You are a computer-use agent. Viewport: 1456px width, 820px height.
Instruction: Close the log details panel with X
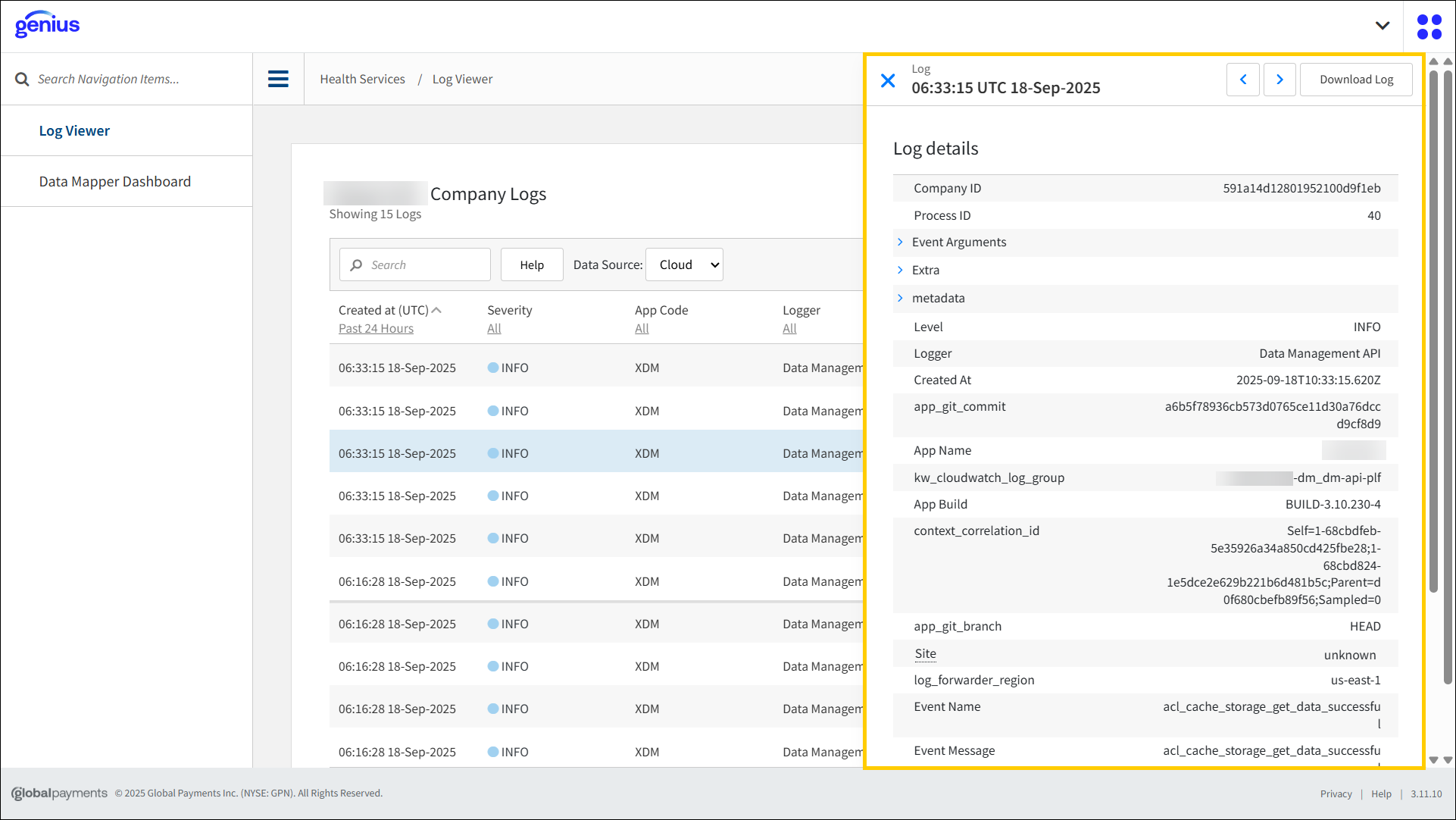pyautogui.click(x=888, y=80)
